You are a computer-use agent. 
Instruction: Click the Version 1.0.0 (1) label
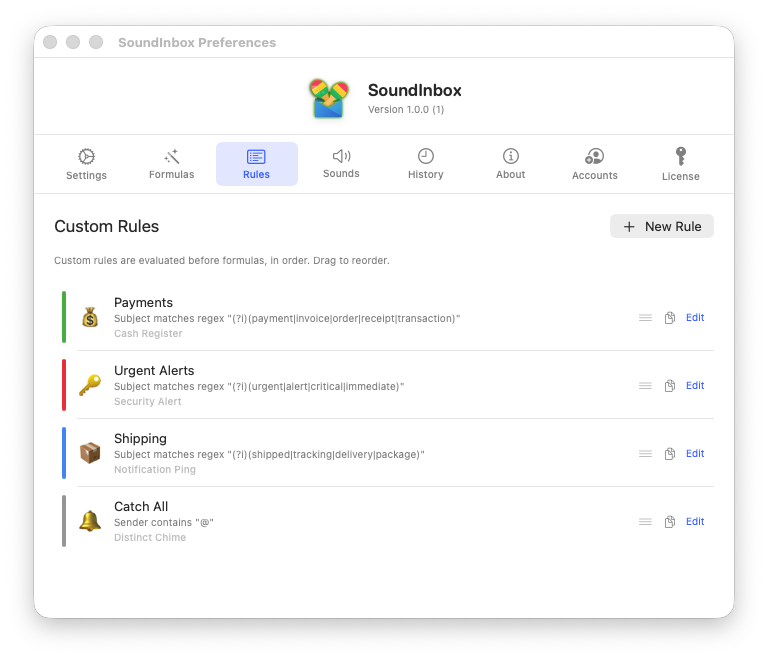(x=406, y=110)
